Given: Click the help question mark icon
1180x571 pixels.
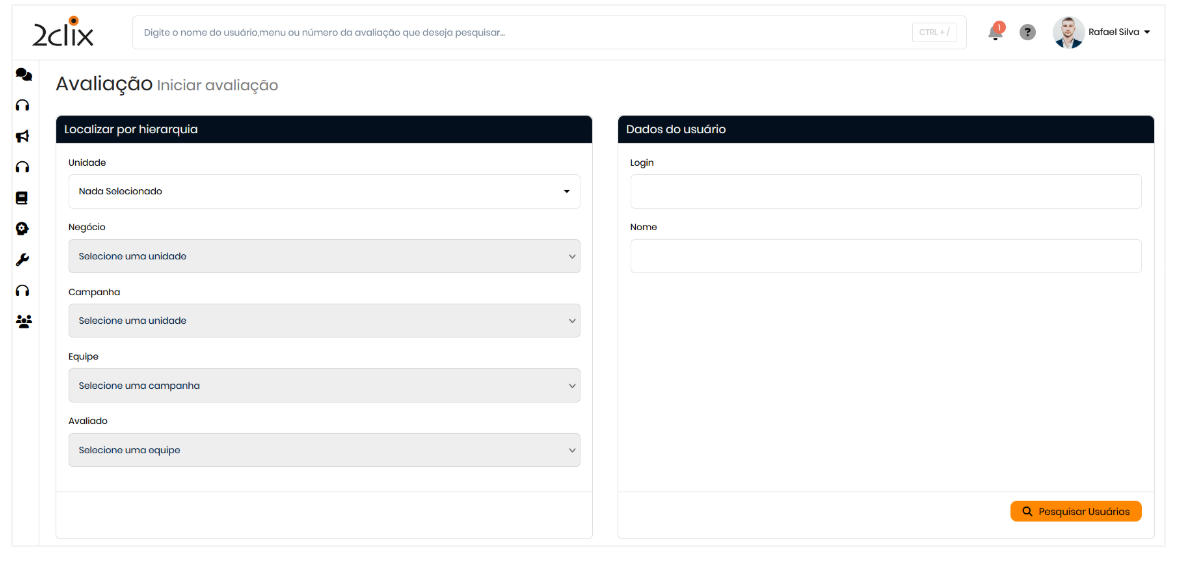Looking at the screenshot, I should pos(1027,32).
